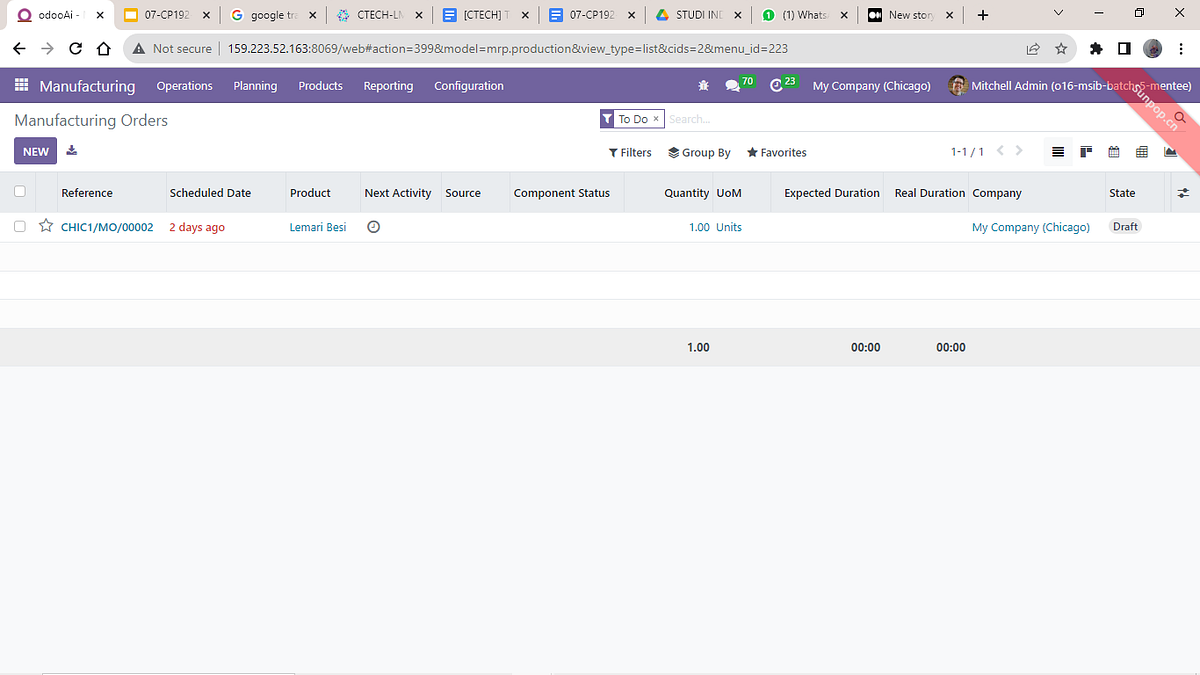Click the Draft state badge

[1125, 227]
